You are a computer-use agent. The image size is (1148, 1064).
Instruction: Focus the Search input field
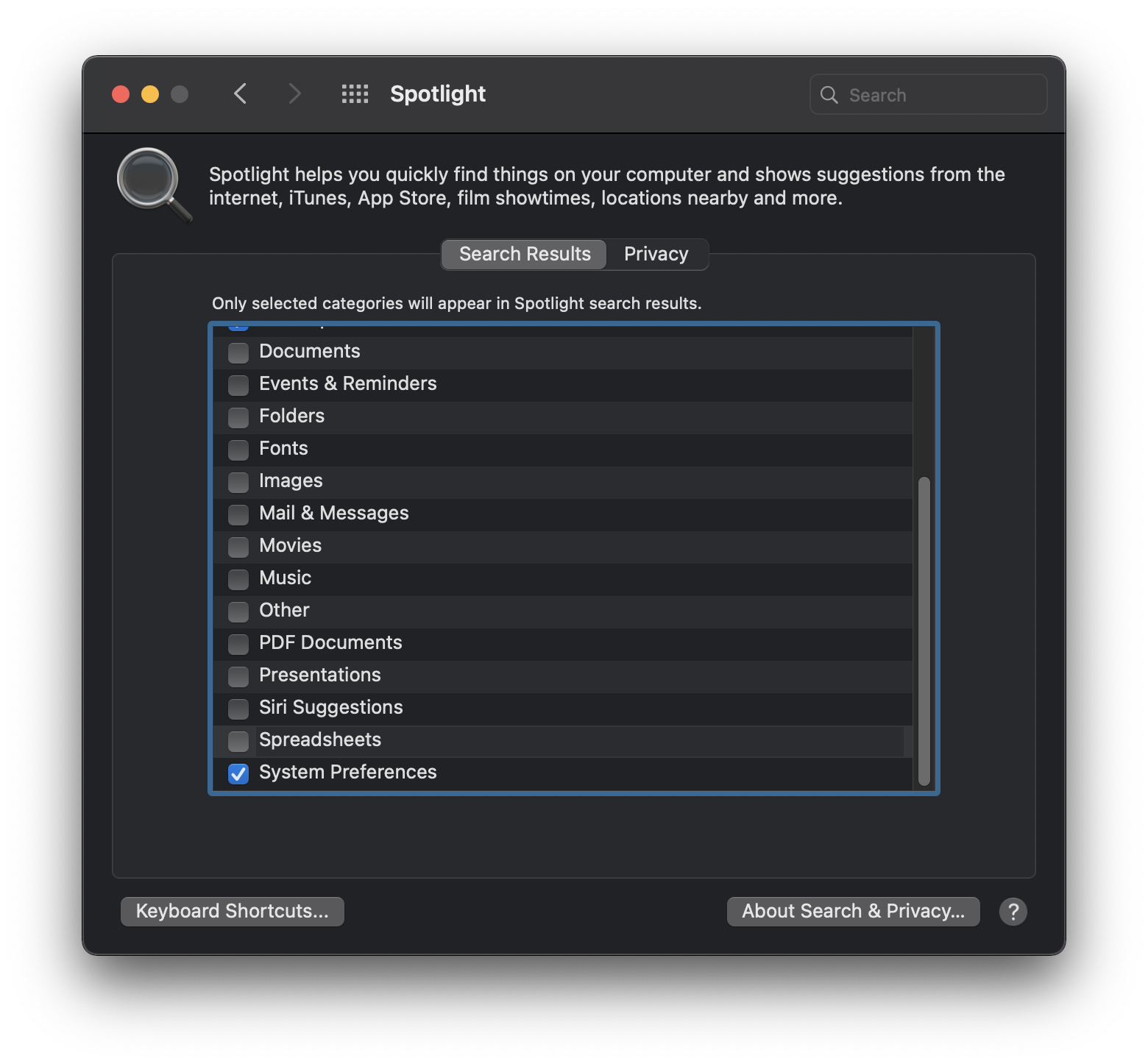pyautogui.click(x=929, y=95)
